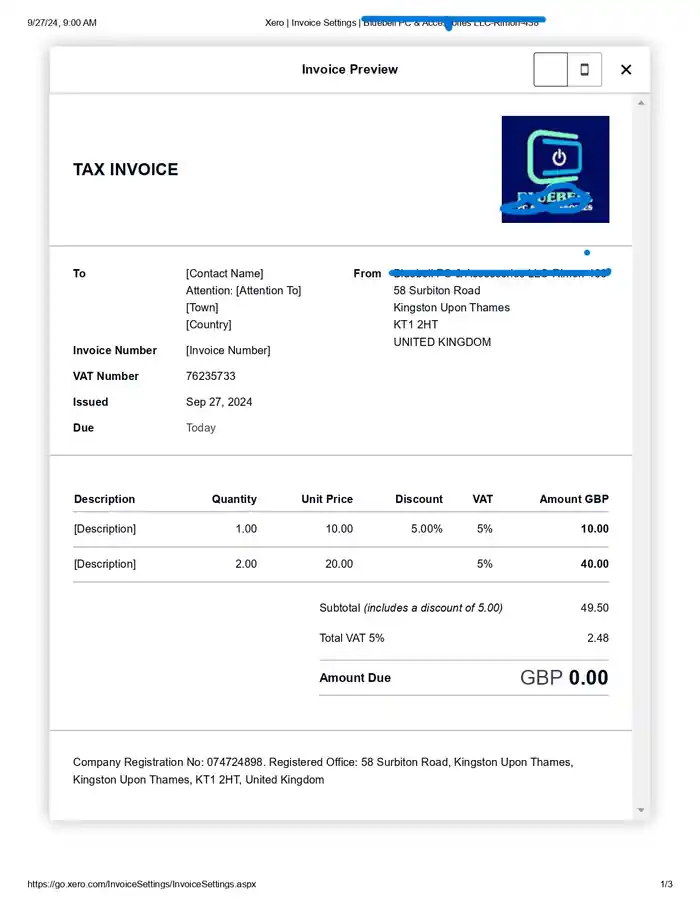Click the TAX INVOICE heading

coord(125,169)
